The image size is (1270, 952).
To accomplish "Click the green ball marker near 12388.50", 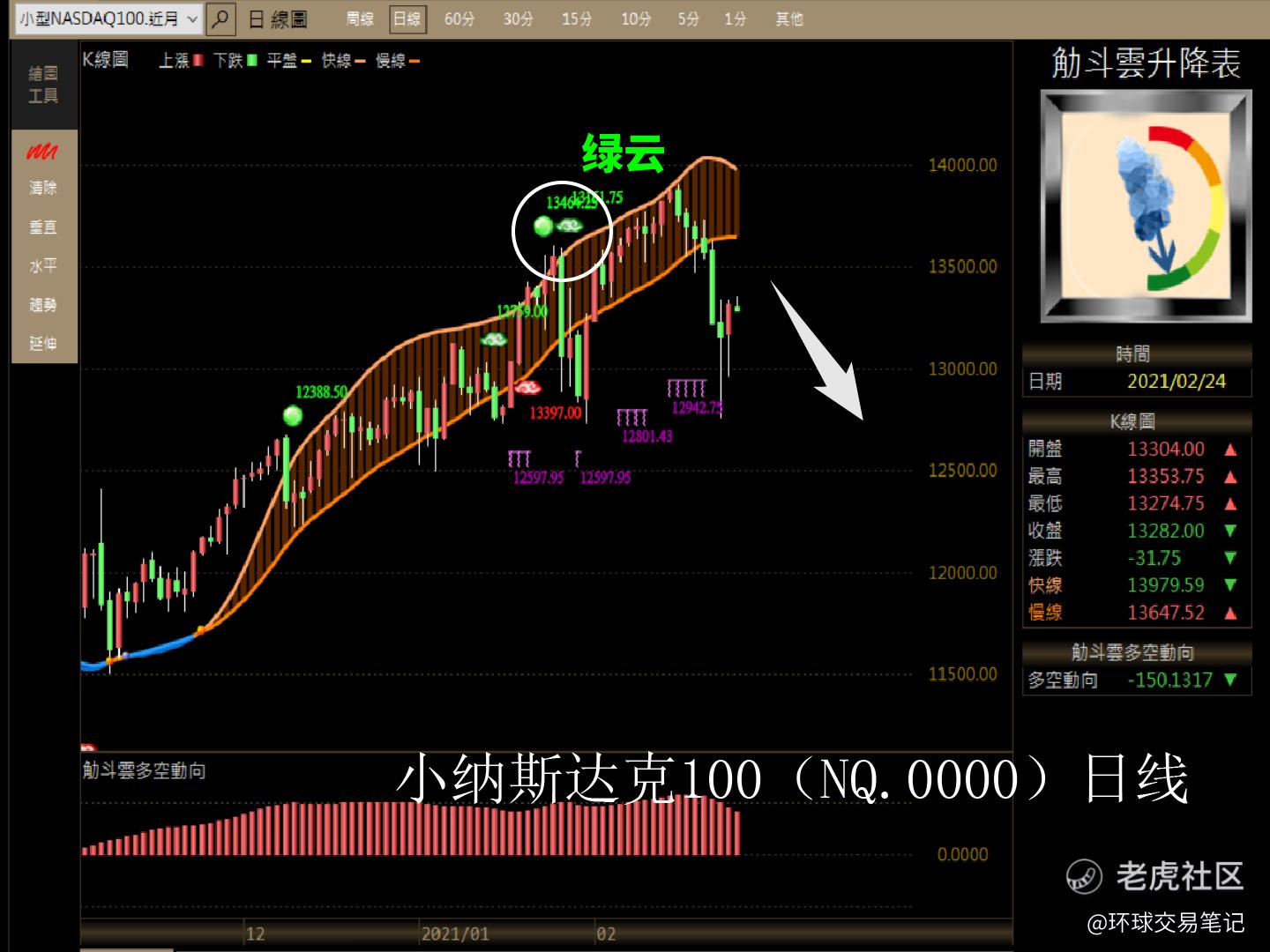I will (x=293, y=415).
